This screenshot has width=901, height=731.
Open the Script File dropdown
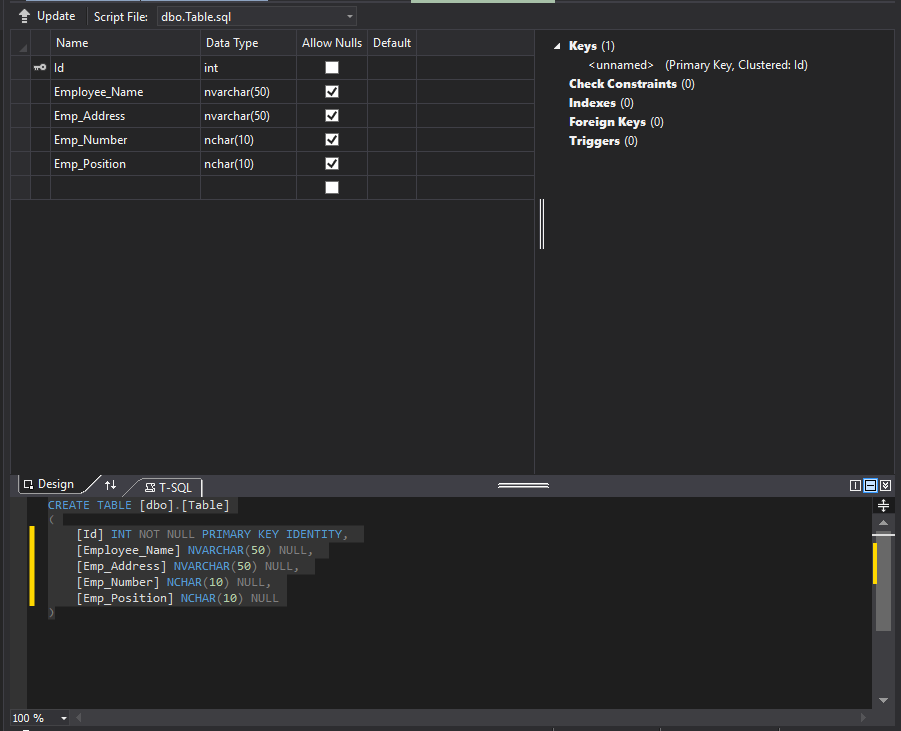pos(347,16)
